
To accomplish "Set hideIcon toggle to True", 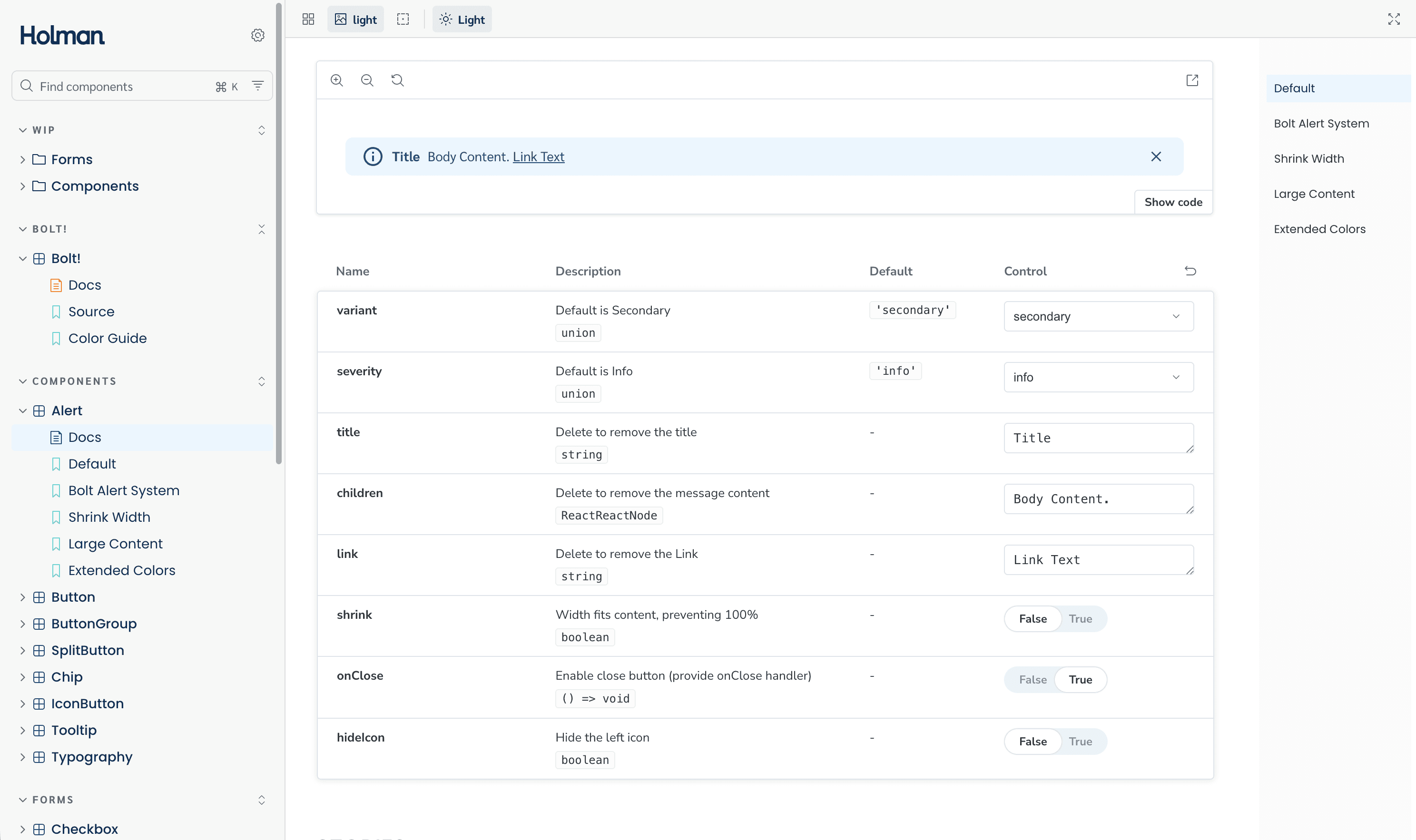I will [x=1080, y=742].
